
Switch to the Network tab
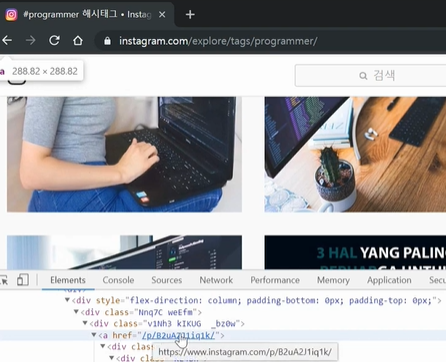pos(216,280)
